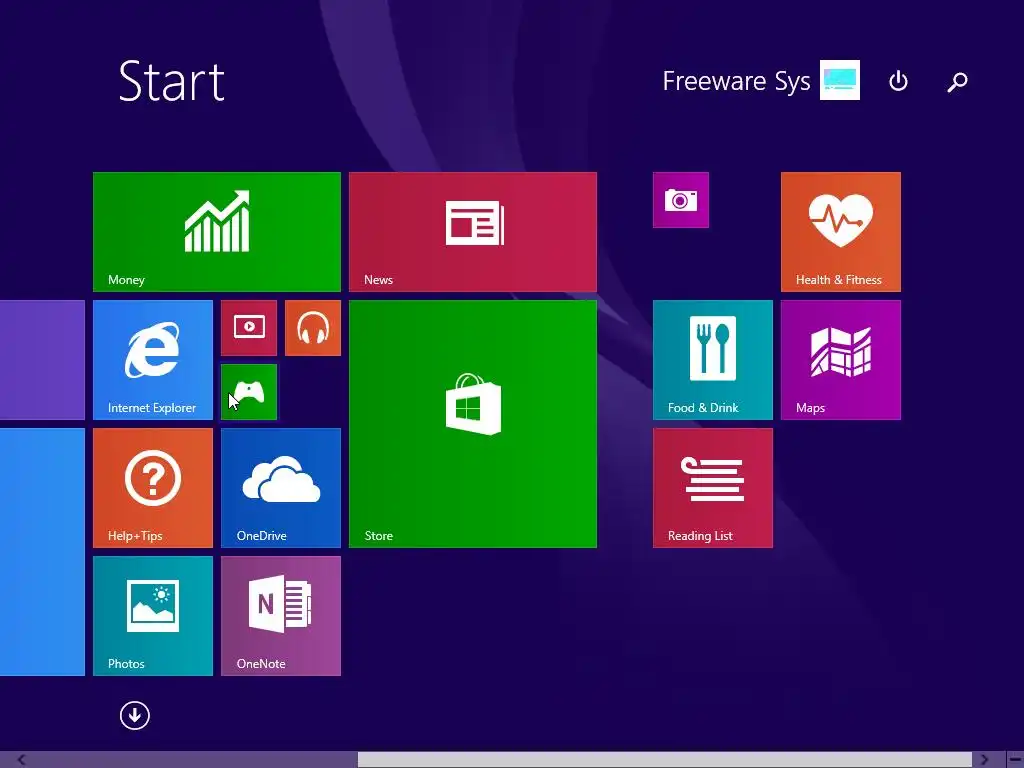The height and width of the screenshot is (768, 1024).
Task: Open the Health & Fitness tile
Action: point(840,232)
